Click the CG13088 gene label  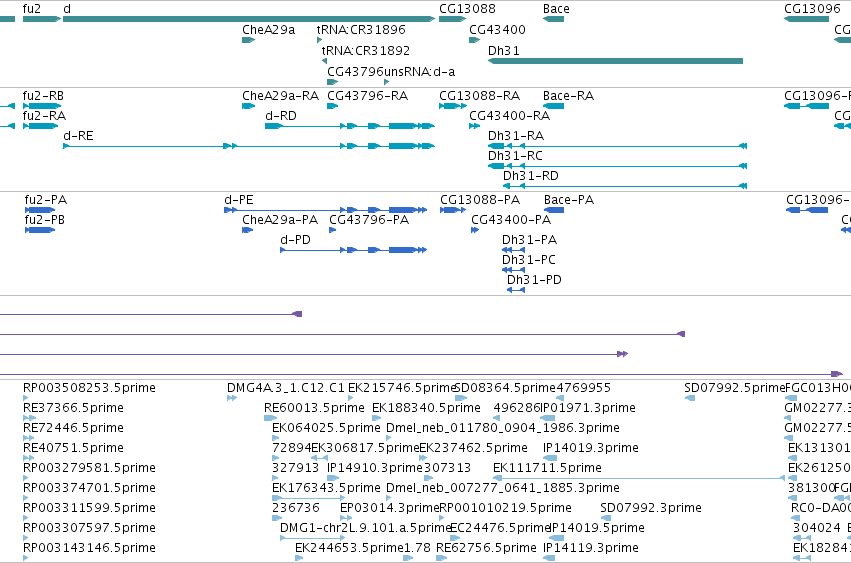[467, 9]
